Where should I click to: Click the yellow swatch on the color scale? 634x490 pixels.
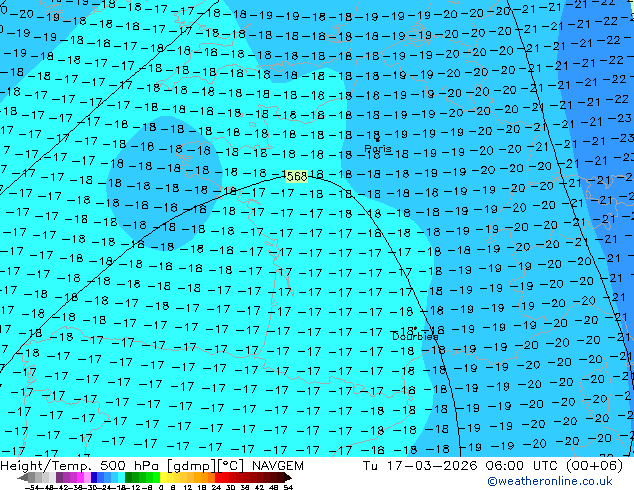(x=164, y=478)
